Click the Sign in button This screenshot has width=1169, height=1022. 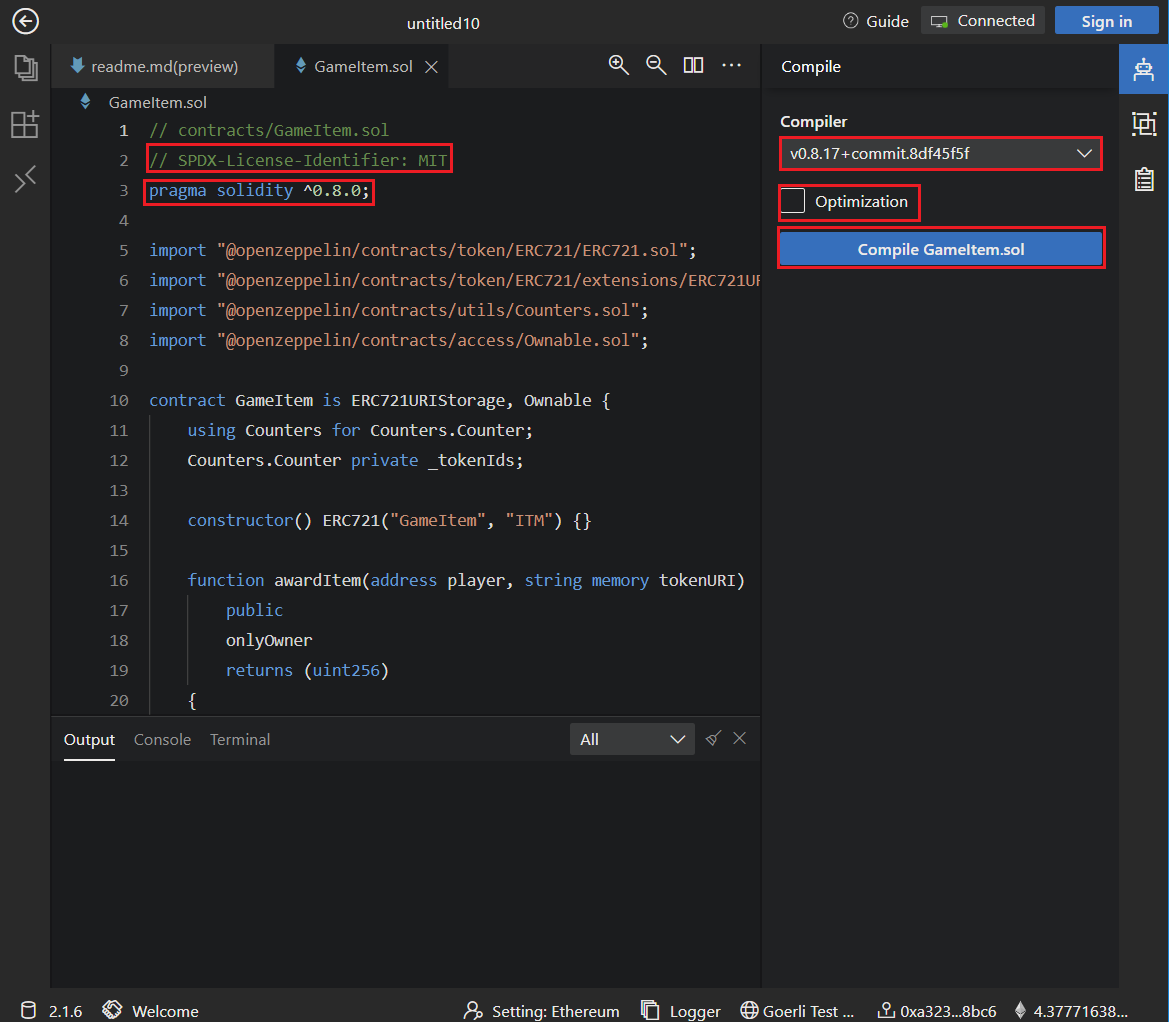click(x=1106, y=21)
